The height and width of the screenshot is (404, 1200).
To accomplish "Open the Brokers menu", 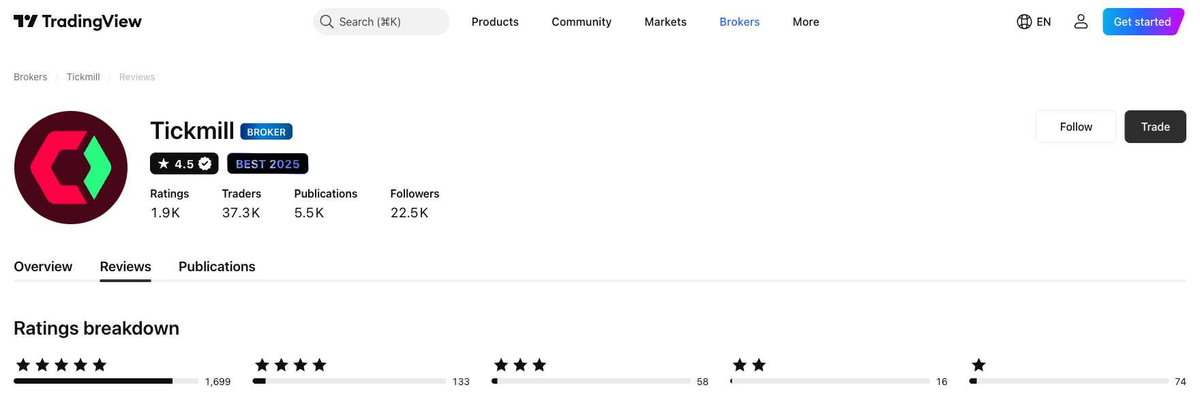I will (x=739, y=22).
